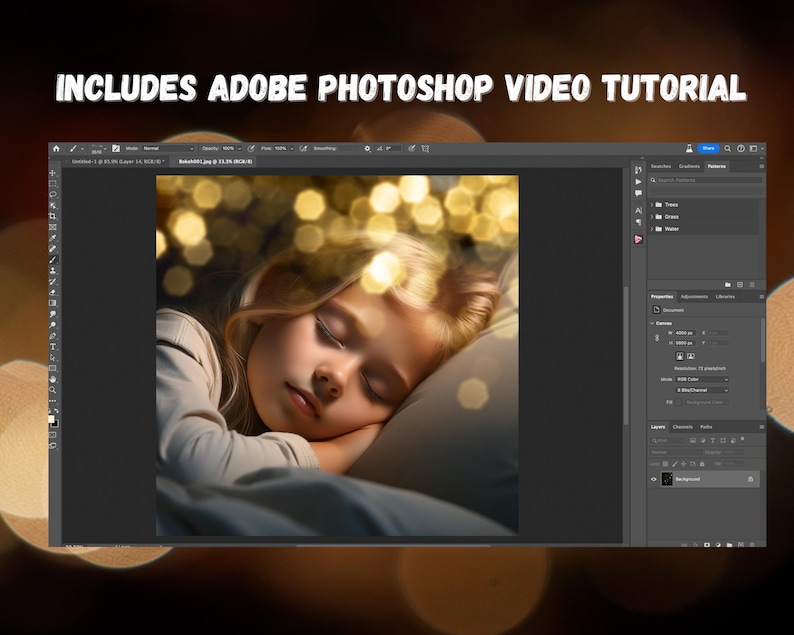Set canvas to portrait orientation

(680, 356)
